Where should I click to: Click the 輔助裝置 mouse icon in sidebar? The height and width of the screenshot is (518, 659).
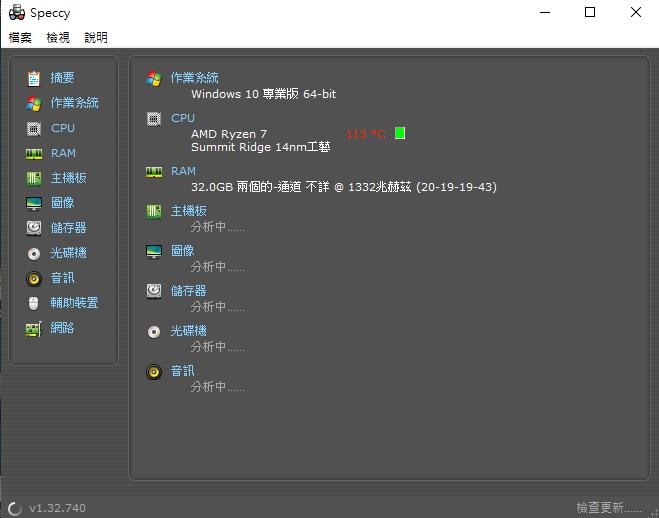tap(34, 303)
